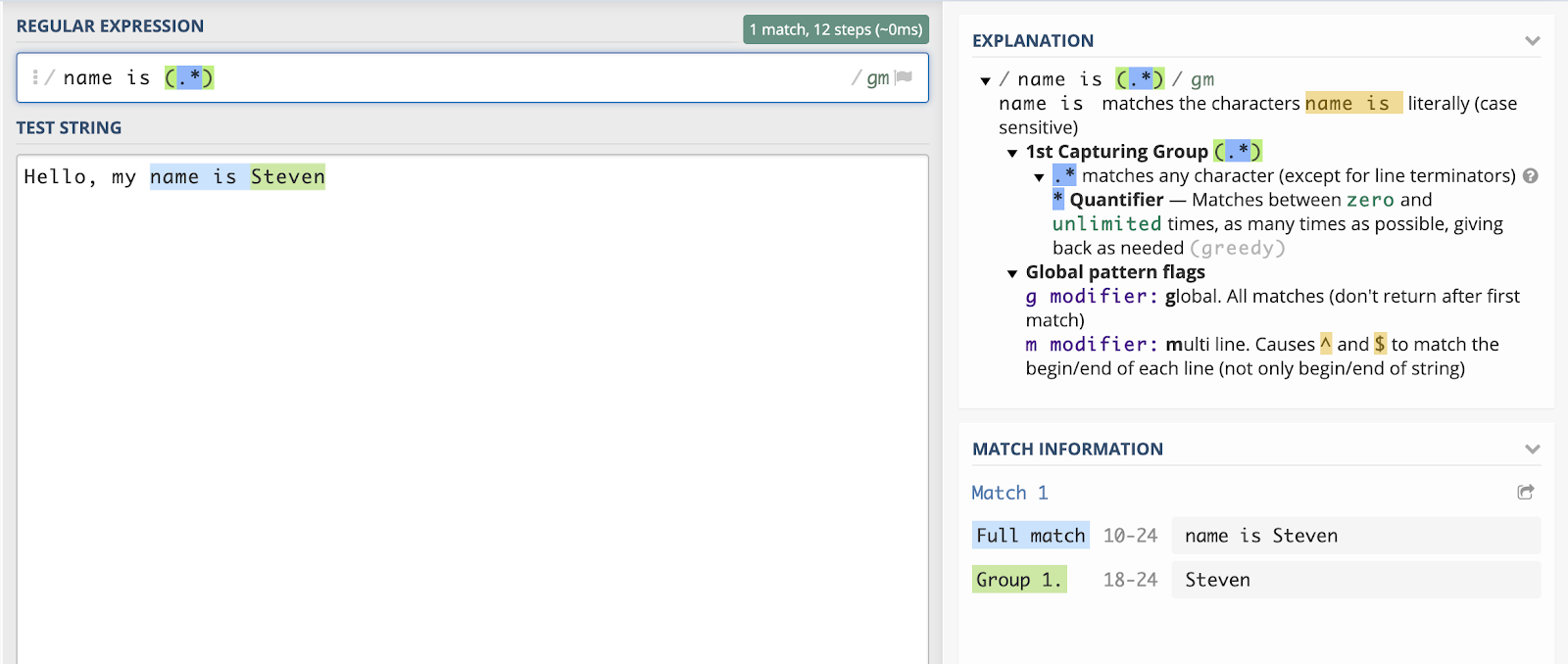Click the match count status badge
1568x664 pixels.
click(x=836, y=29)
